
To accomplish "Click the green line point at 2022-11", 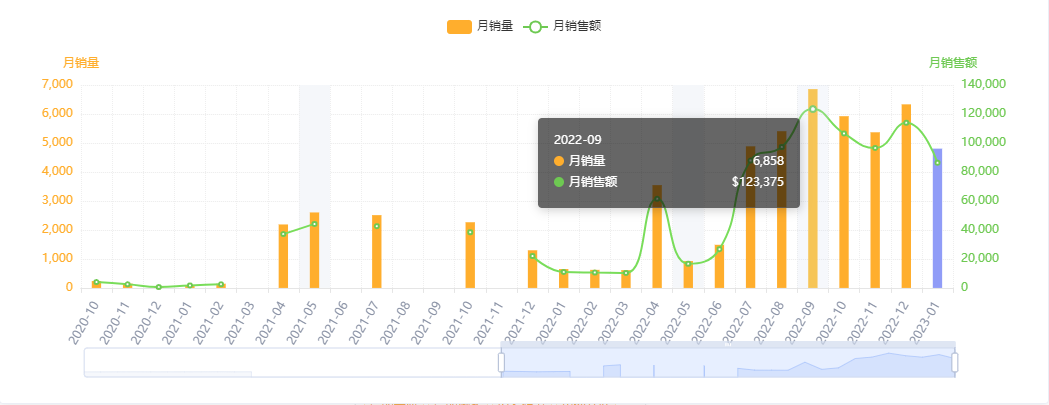I will [x=875, y=148].
